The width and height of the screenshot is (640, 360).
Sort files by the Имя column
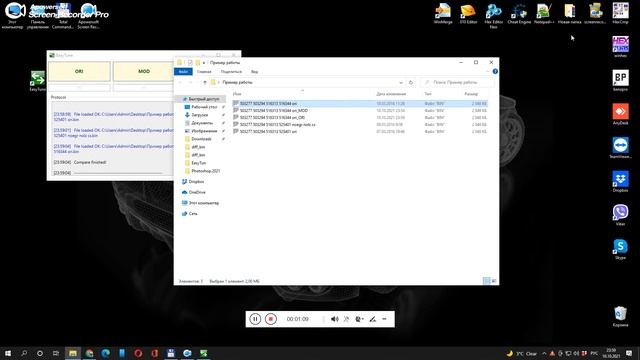coord(237,94)
